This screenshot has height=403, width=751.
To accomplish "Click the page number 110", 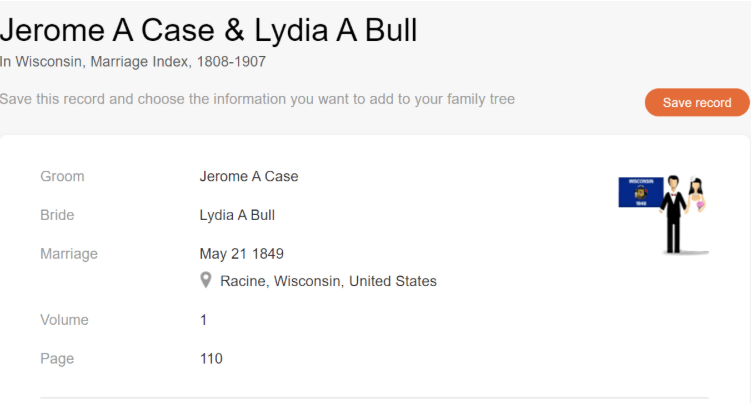I will tap(211, 358).
